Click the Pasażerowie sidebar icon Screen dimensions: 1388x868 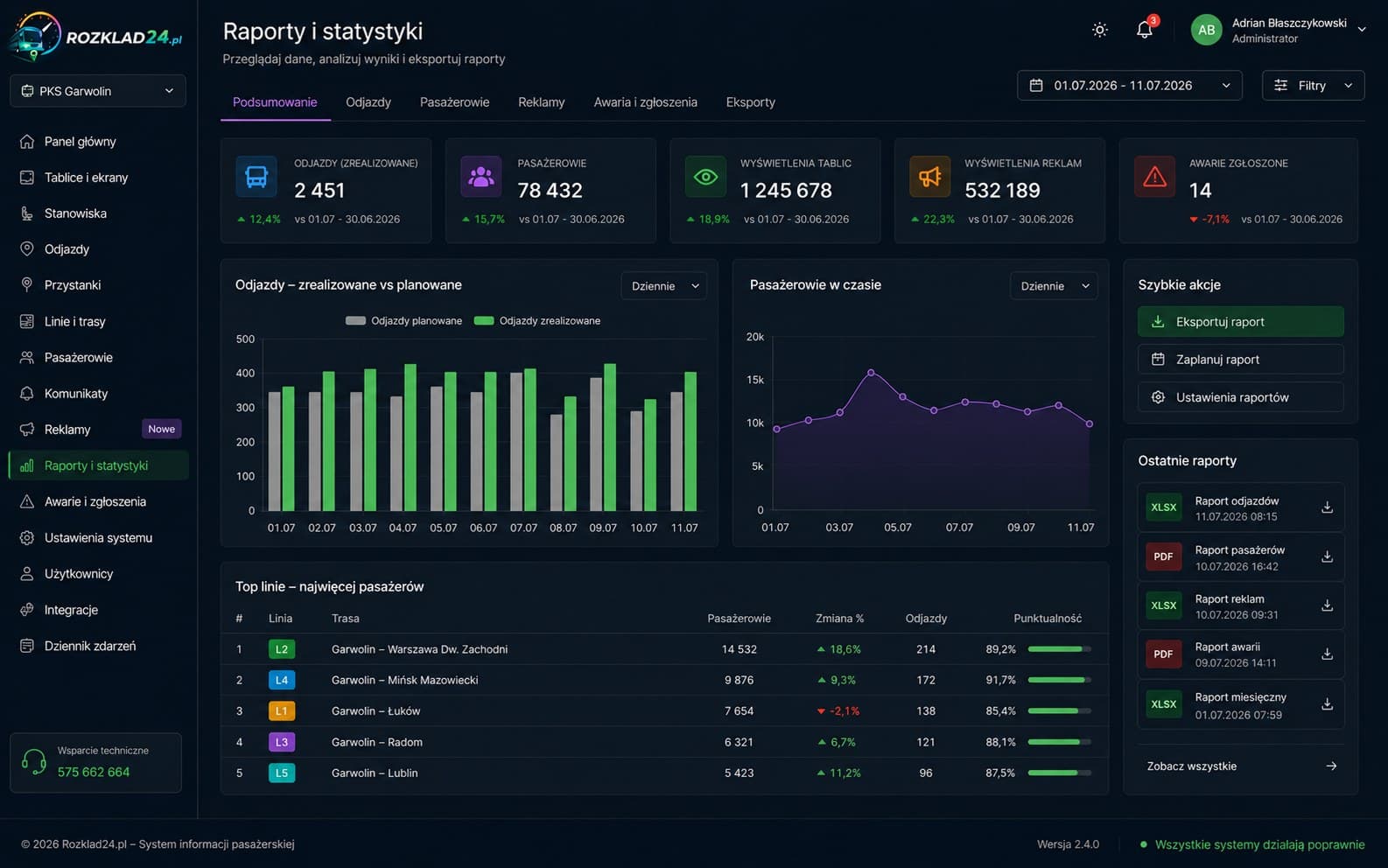27,357
